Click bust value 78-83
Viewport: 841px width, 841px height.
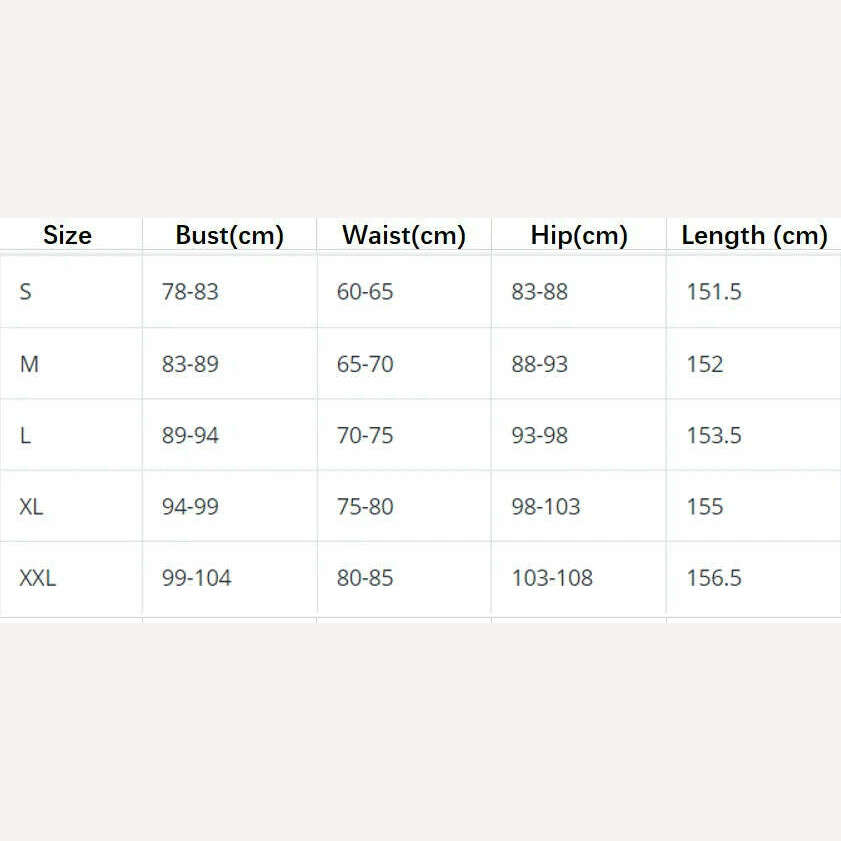click(x=190, y=292)
